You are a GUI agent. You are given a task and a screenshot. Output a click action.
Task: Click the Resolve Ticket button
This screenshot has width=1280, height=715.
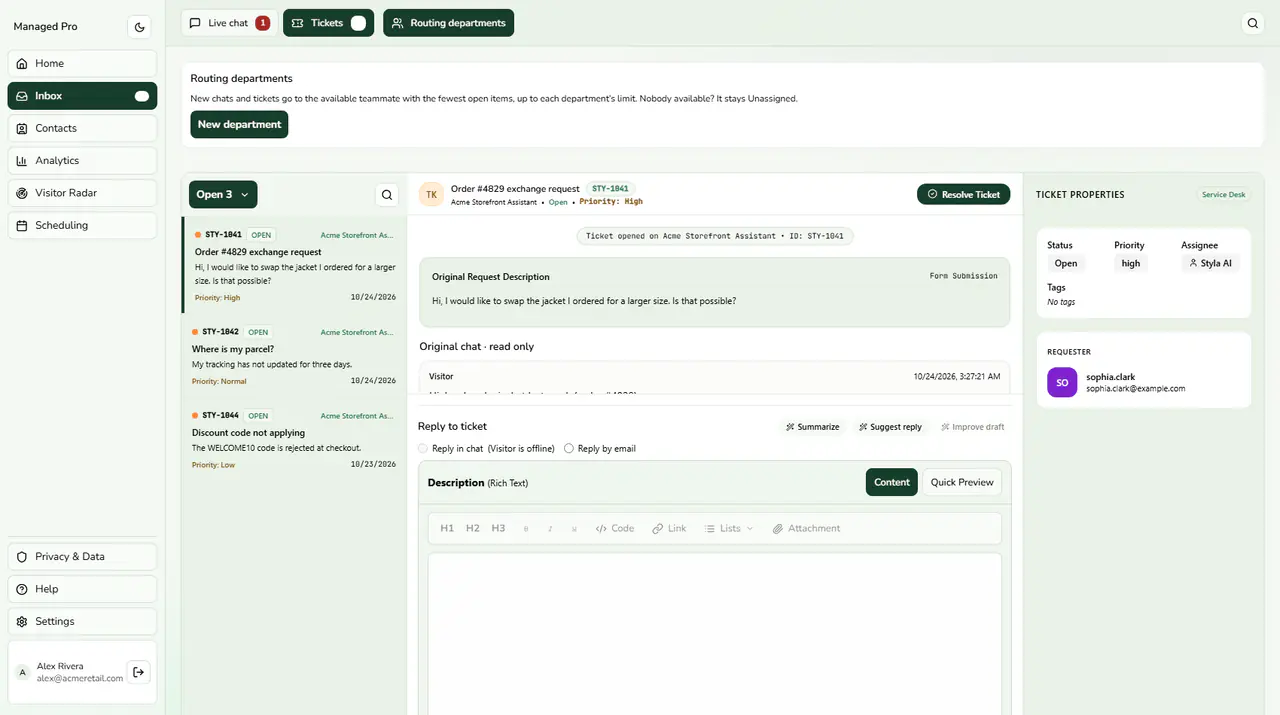[964, 194]
